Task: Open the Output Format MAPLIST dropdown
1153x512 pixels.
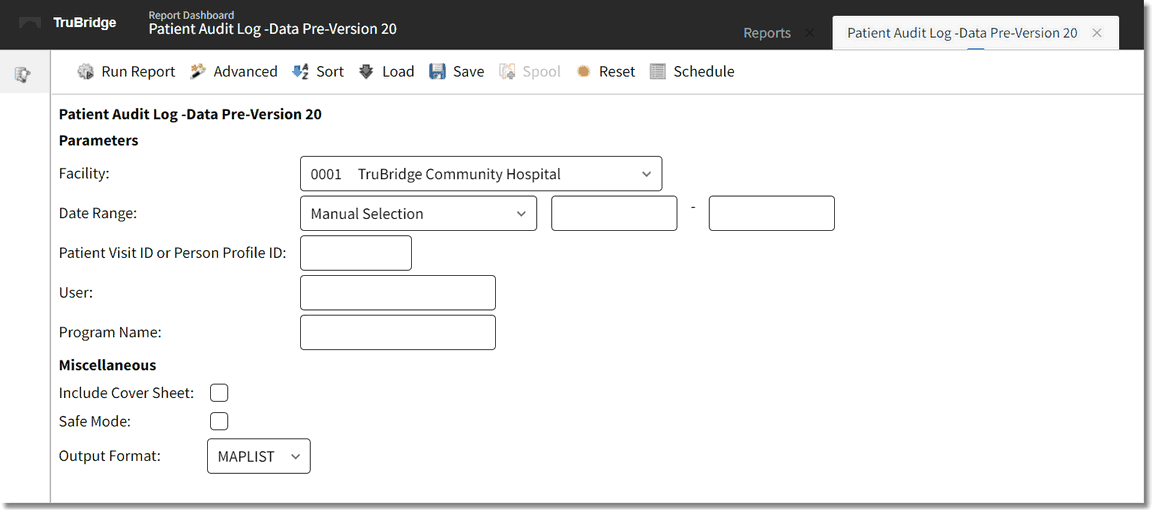Action: (259, 456)
